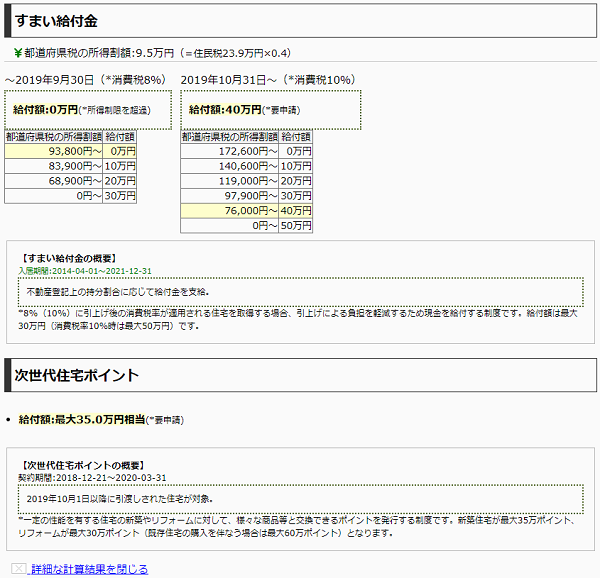600x578 pixels.
Task: Click the ～2019年9月30日 (消費税8%) label
Action: (x=85, y=80)
